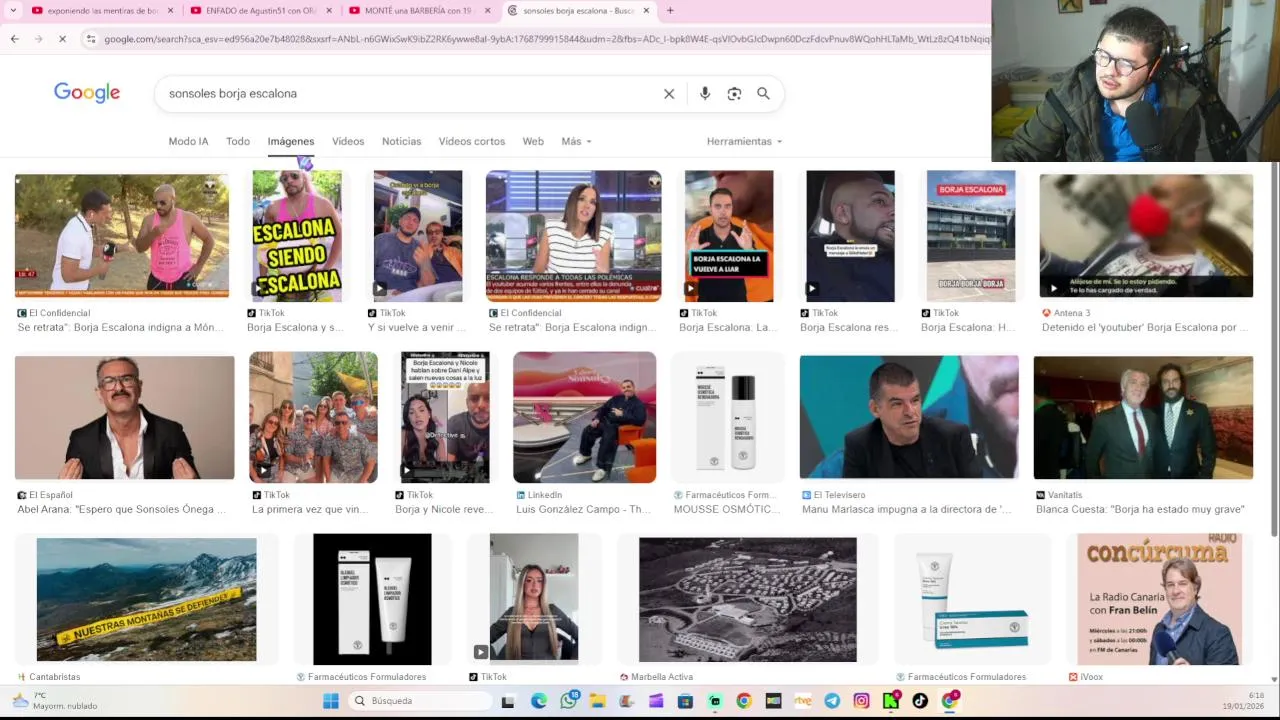Image resolution: width=1280 pixels, height=720 pixels.
Task: Select Vídeos search tab
Action: pos(348,141)
